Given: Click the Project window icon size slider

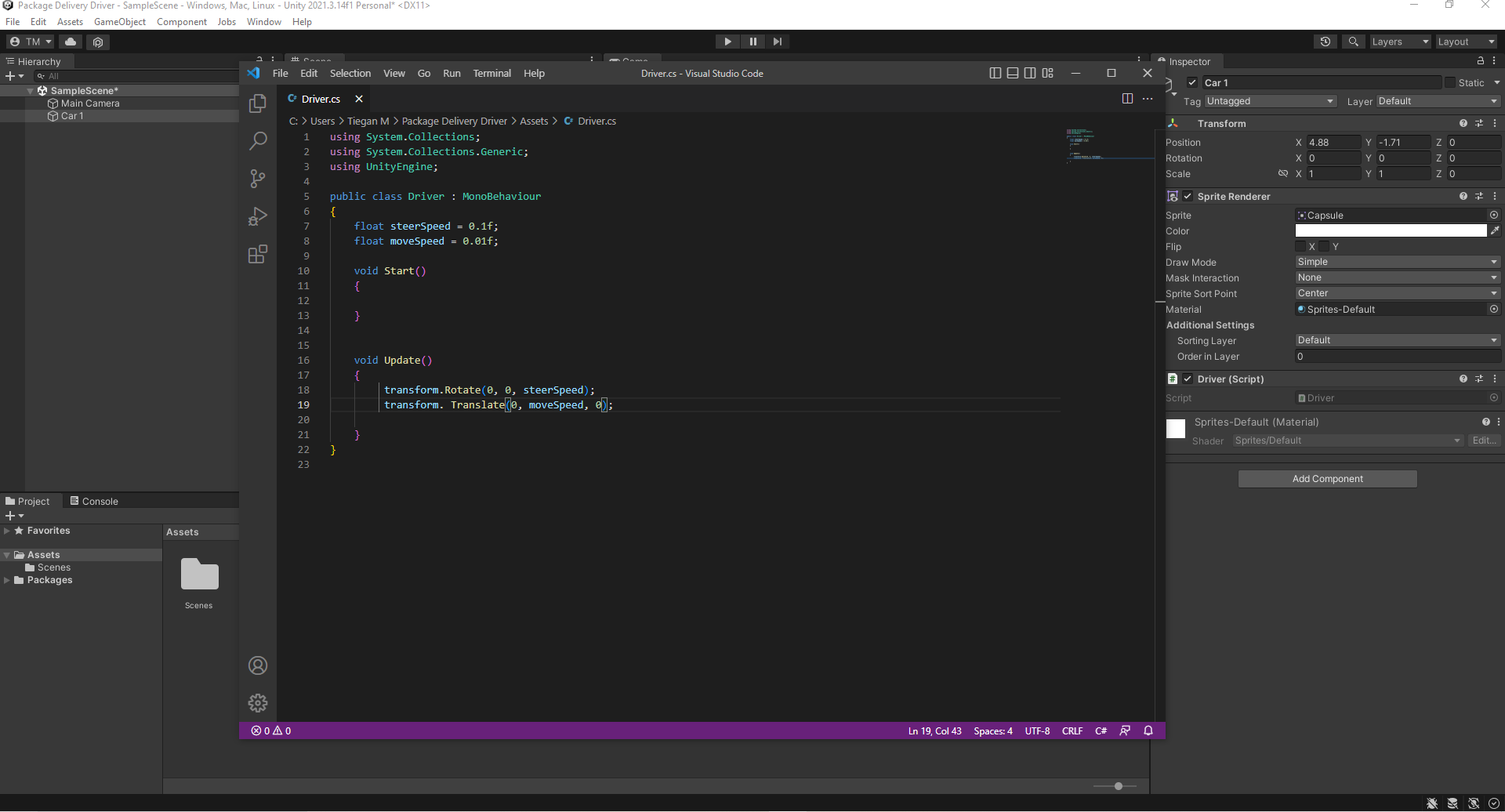Looking at the screenshot, I should 1115,785.
